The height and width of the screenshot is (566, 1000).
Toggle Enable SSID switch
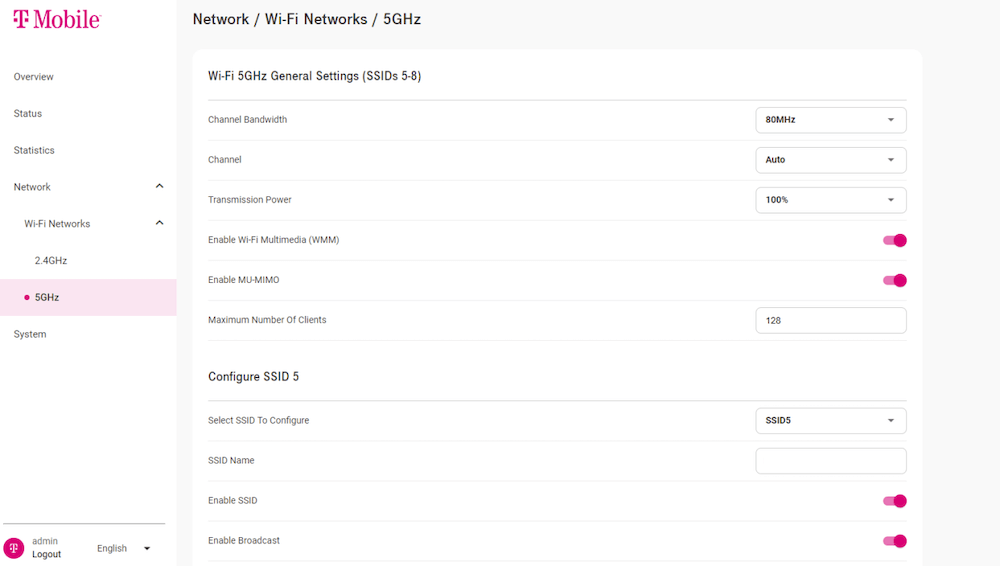[894, 501]
